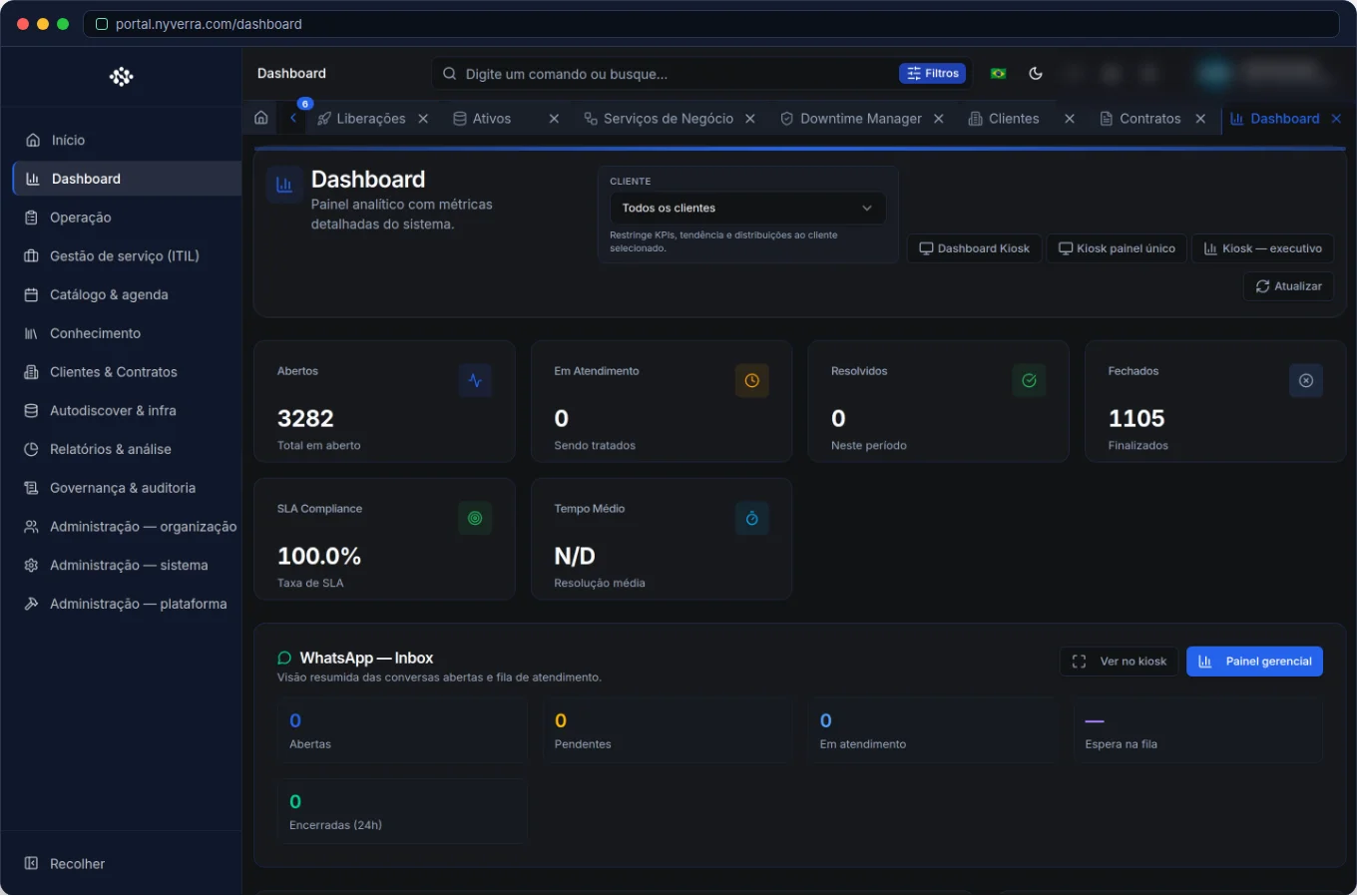Image resolution: width=1357 pixels, height=896 pixels.
Task: Click the browser address bar URL
Action: (x=209, y=24)
